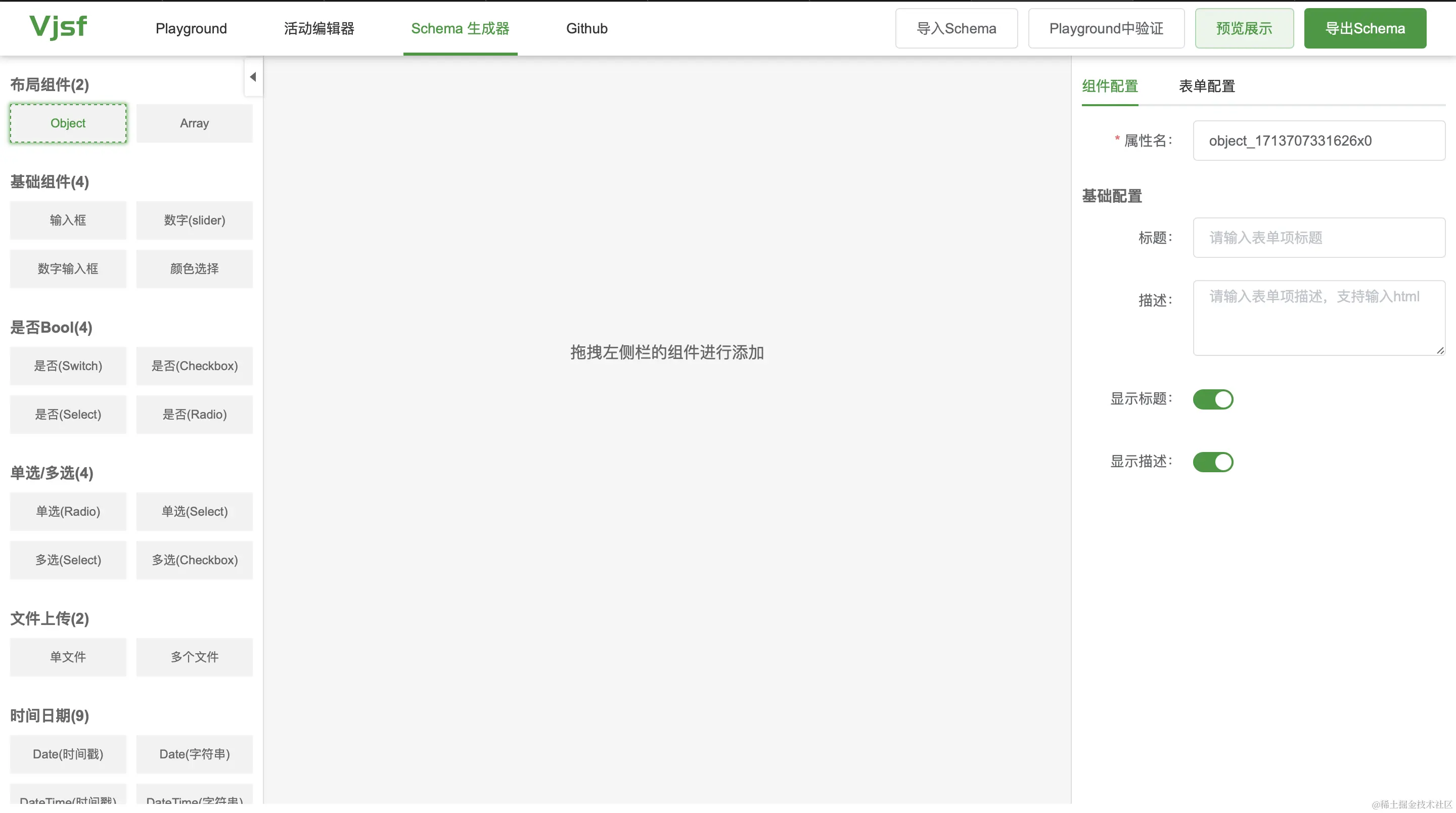Click into the 属性名 input field
The width and height of the screenshot is (1456, 813).
pos(1318,141)
